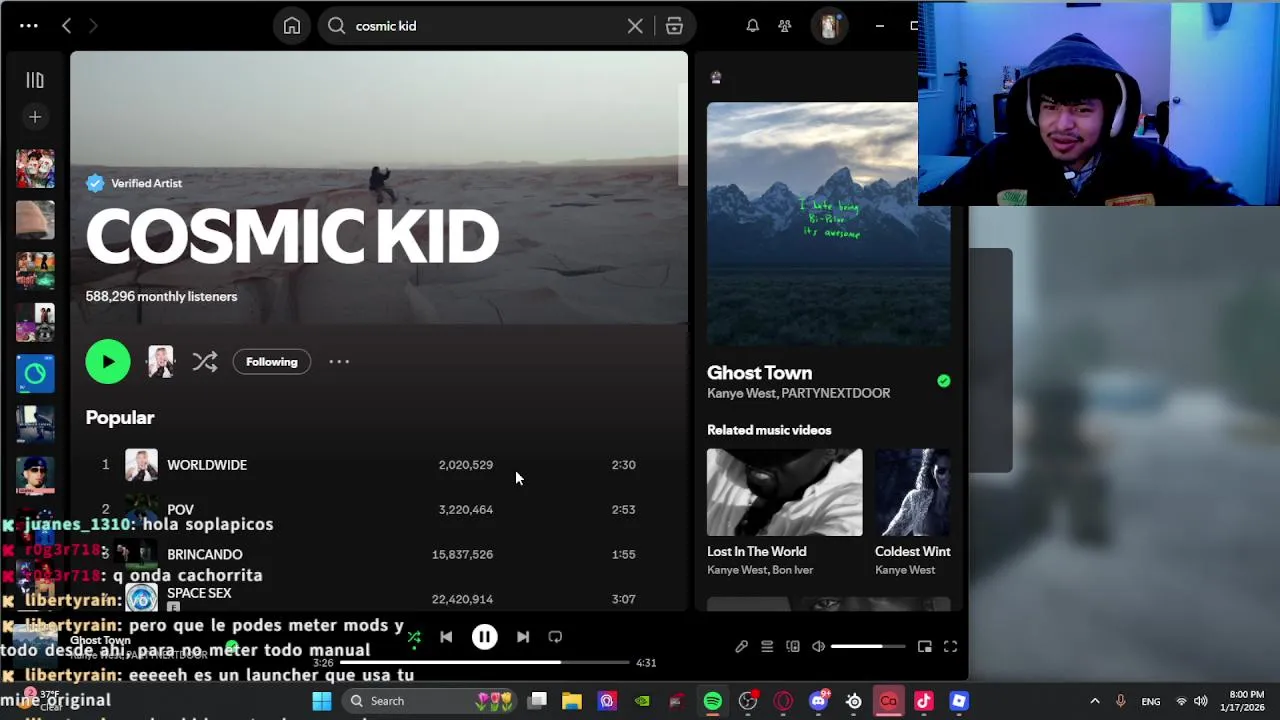Open the Ghost Town song title link
1280x720 pixels.
(759, 373)
